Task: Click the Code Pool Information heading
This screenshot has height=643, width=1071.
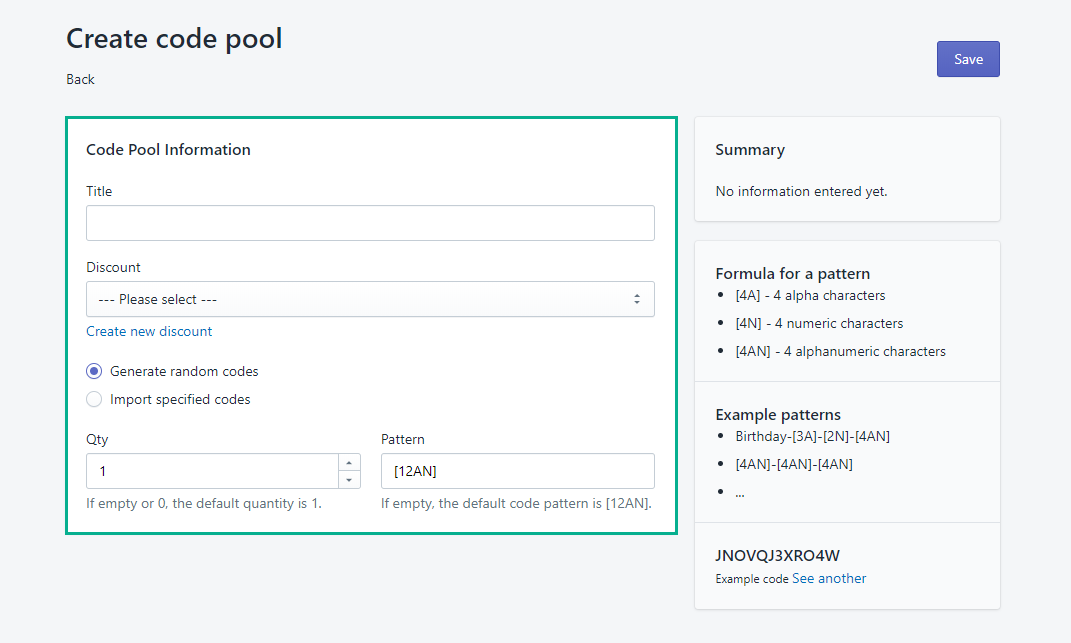Action: (x=168, y=150)
